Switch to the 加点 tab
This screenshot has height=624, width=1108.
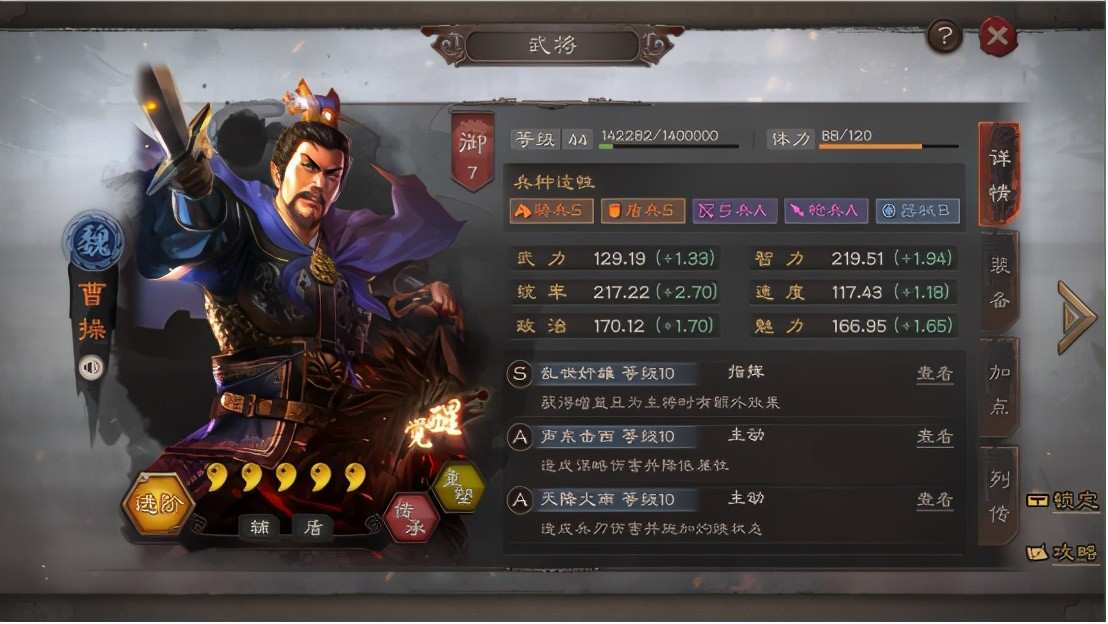999,389
